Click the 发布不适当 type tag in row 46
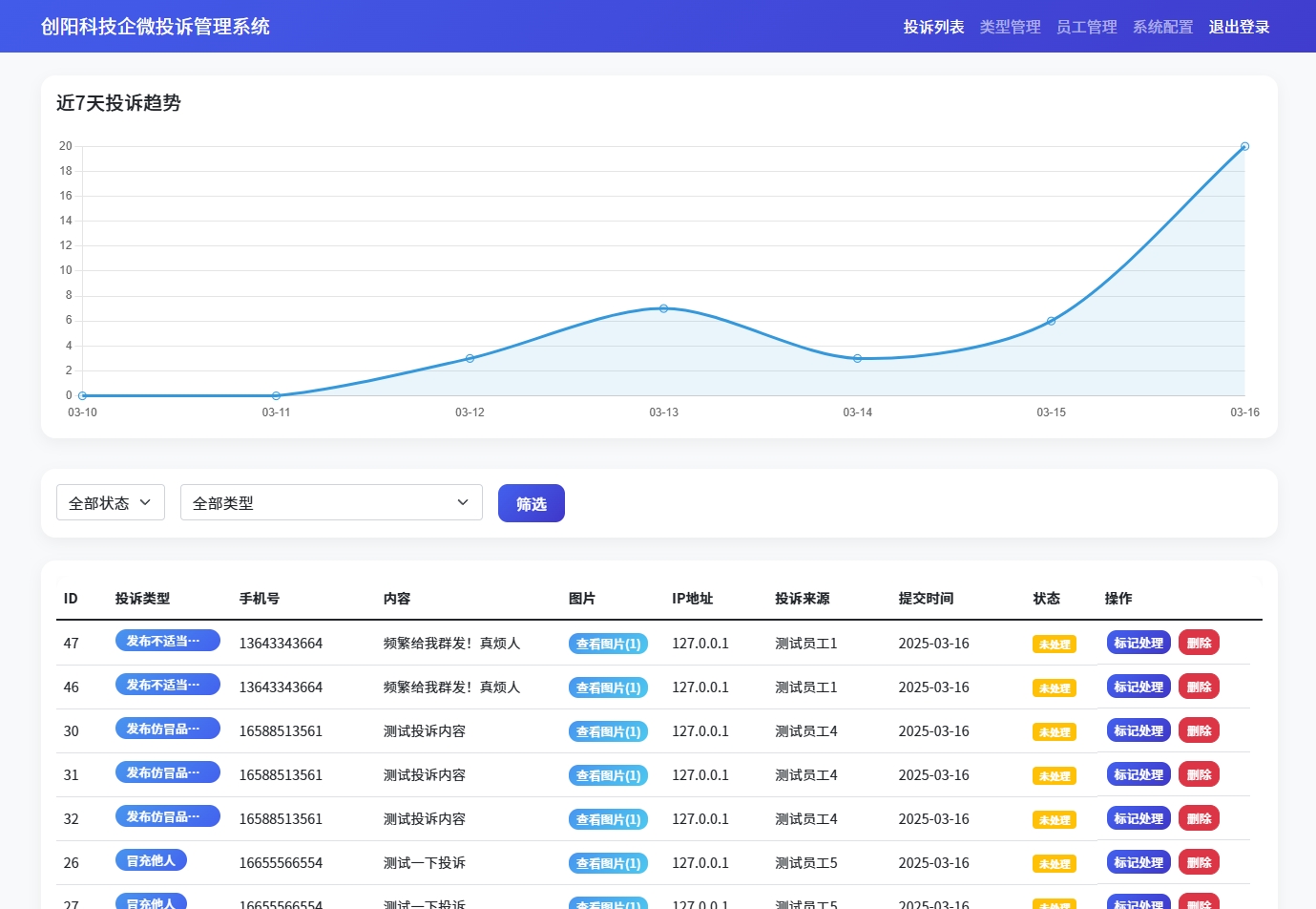The image size is (1316, 909). pos(168,685)
